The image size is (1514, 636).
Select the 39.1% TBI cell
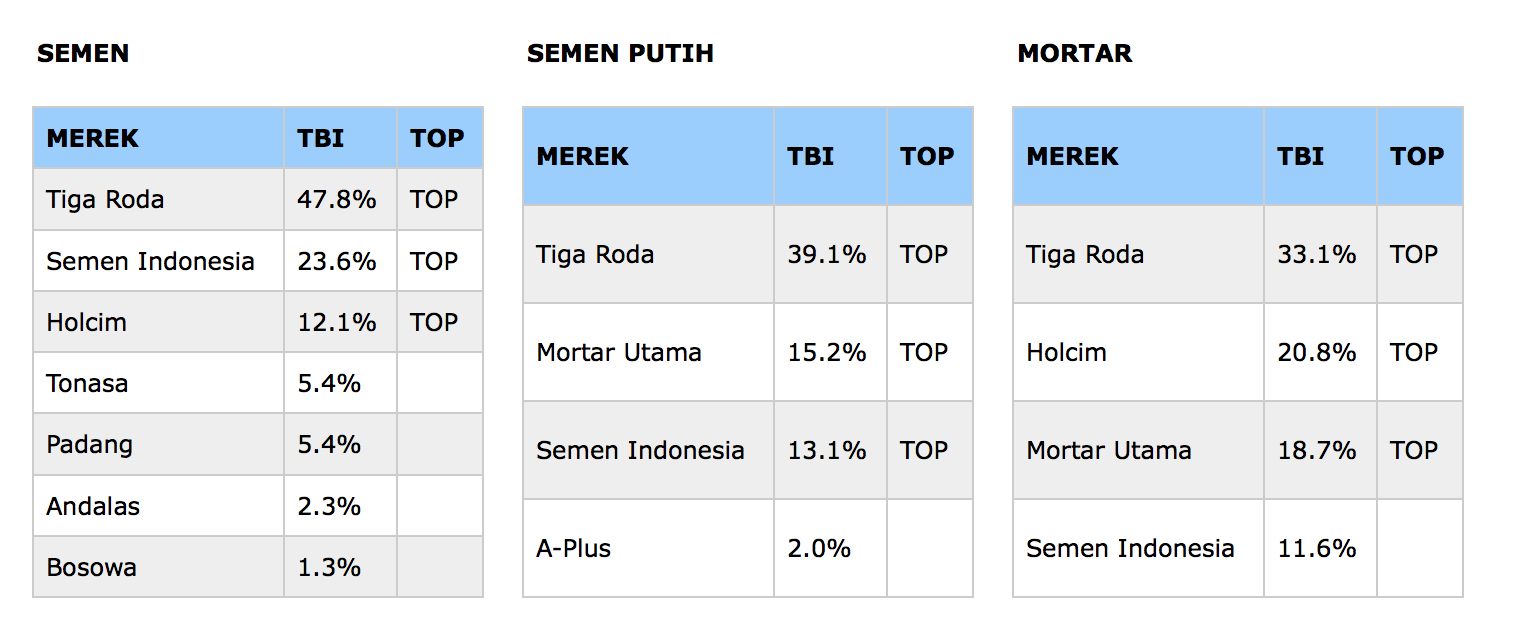[827, 255]
